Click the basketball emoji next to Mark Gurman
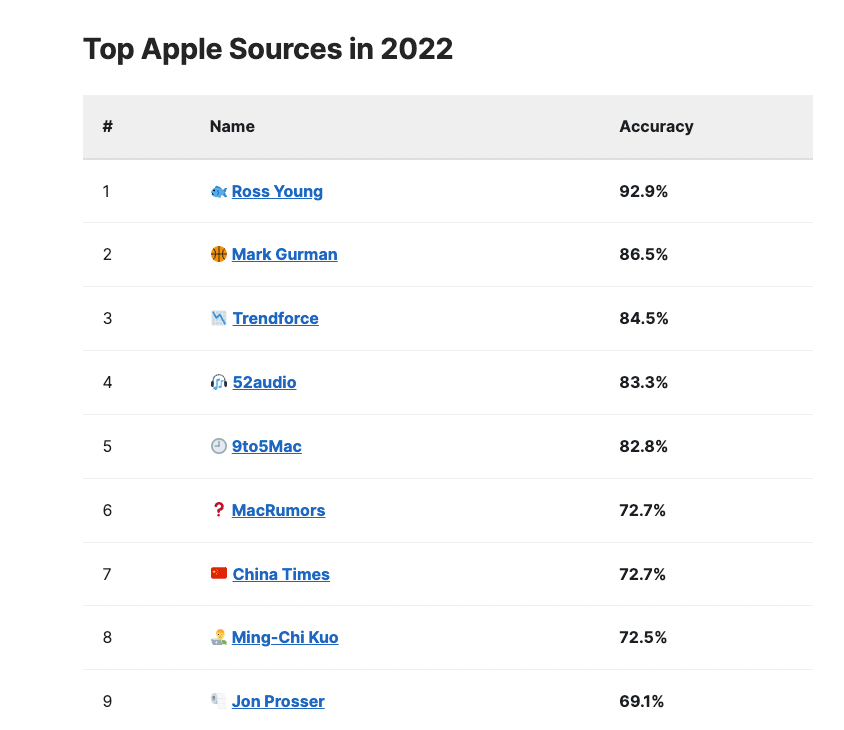844x730 pixels. (x=219, y=254)
